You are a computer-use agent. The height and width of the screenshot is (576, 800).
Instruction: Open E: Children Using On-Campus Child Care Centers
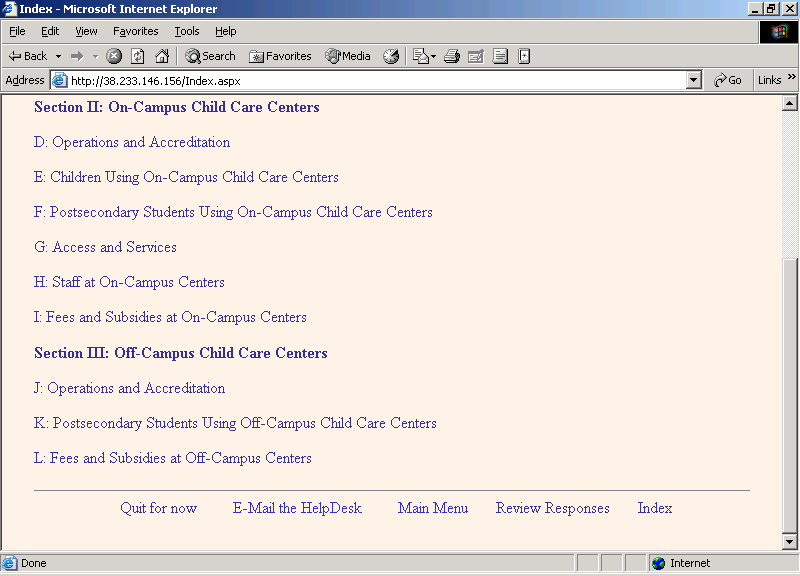(x=186, y=178)
